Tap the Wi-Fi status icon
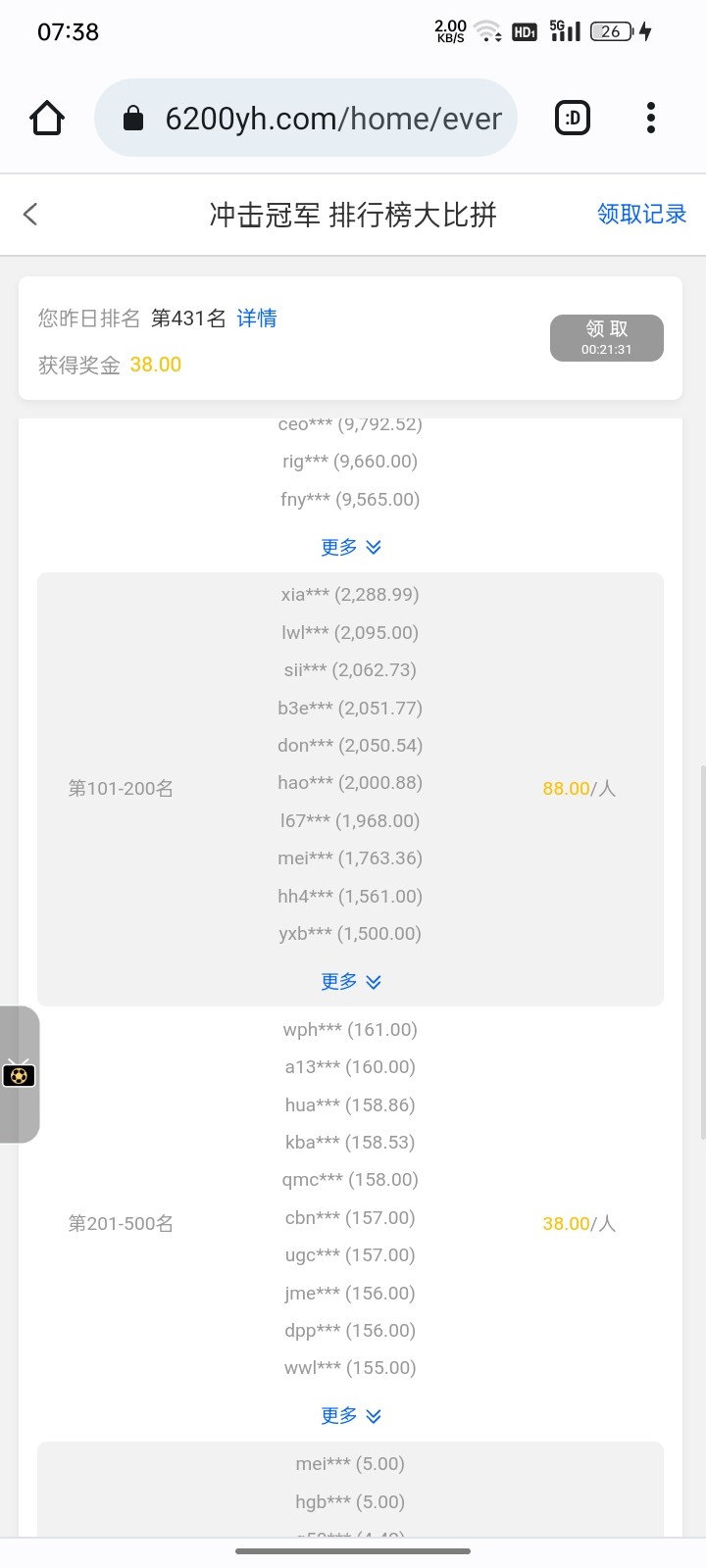706x1568 pixels. pos(487,31)
